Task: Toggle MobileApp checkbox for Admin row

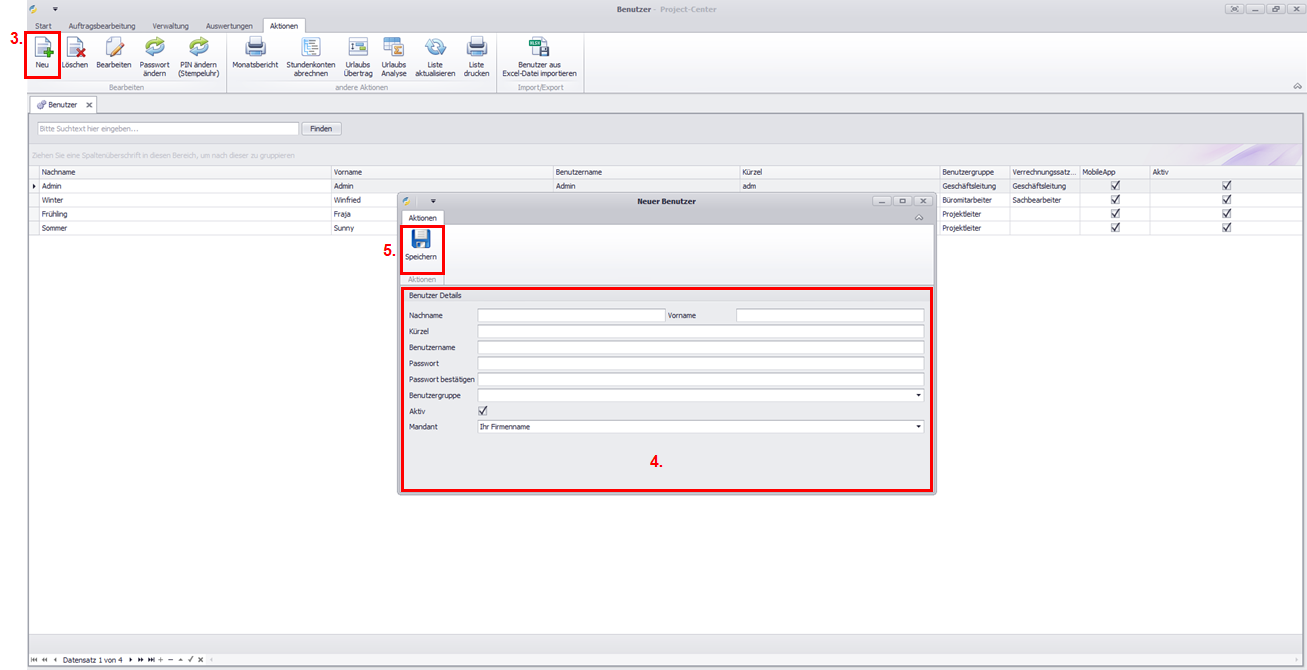Action: point(1115,186)
